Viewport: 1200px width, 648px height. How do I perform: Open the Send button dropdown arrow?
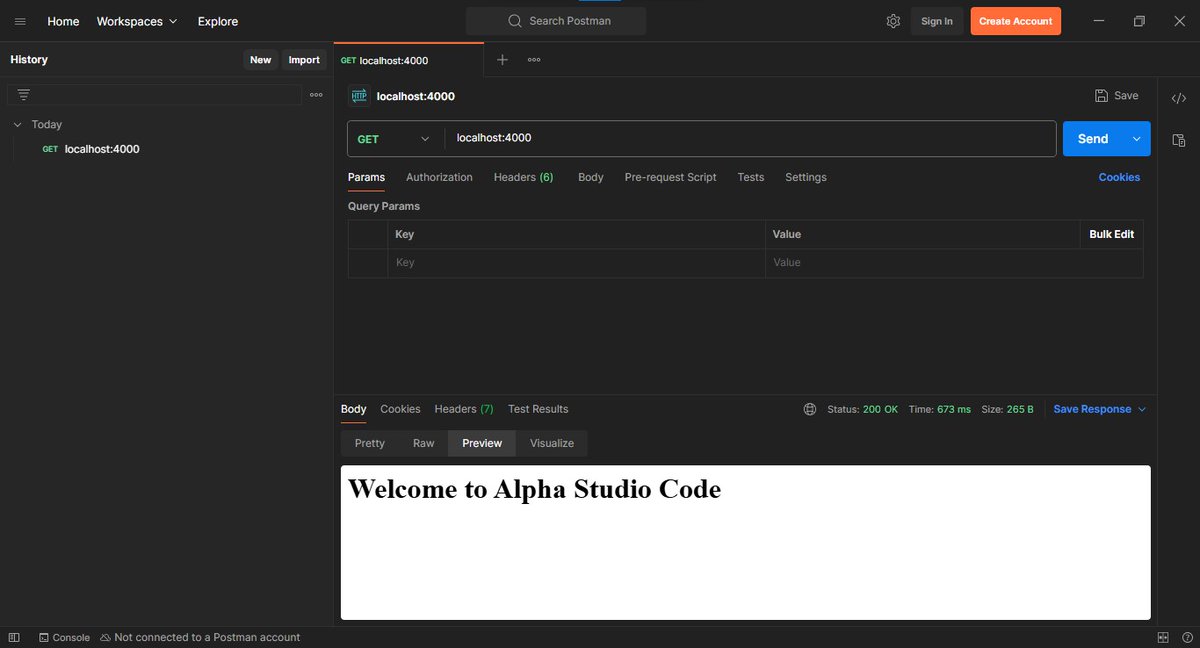coord(1137,139)
